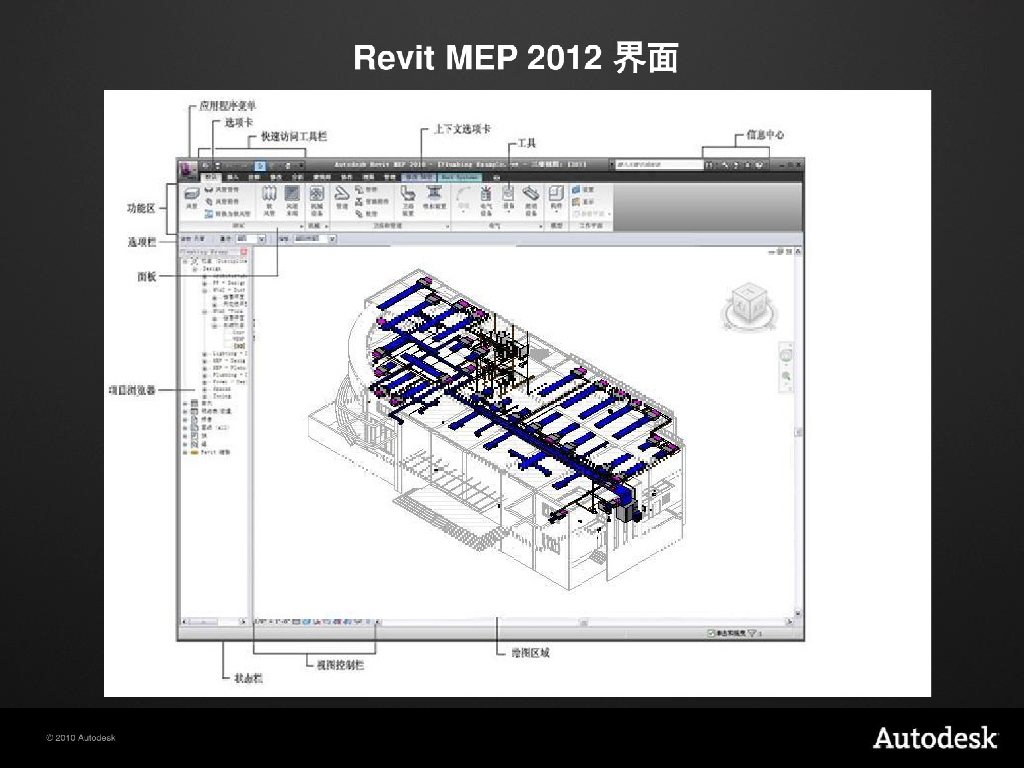Click the ViewCube navigation widget

point(746,302)
